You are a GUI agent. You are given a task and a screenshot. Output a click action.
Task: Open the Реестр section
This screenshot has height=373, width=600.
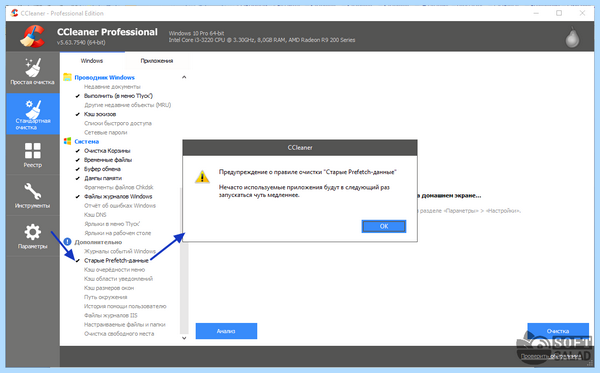click(33, 155)
